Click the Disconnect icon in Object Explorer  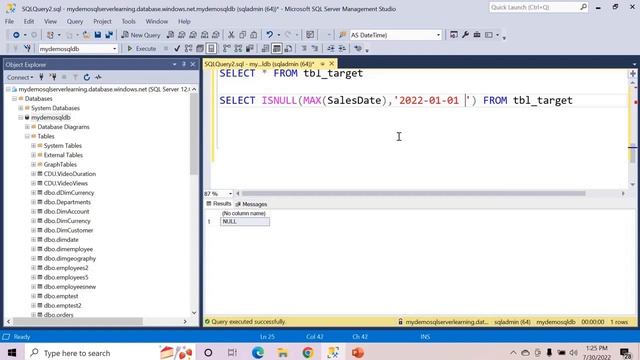click(x=53, y=77)
